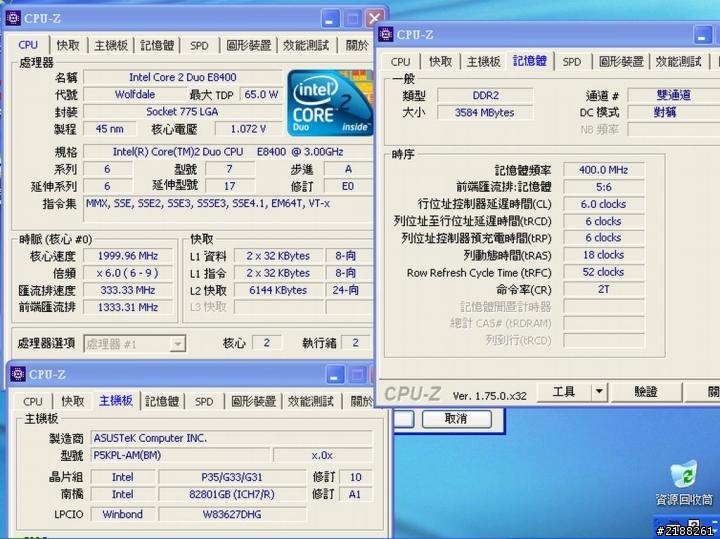Screen dimensions: 720x539
Task: Minimize the bottom CPU-Z mainboard window
Action: click(334, 375)
